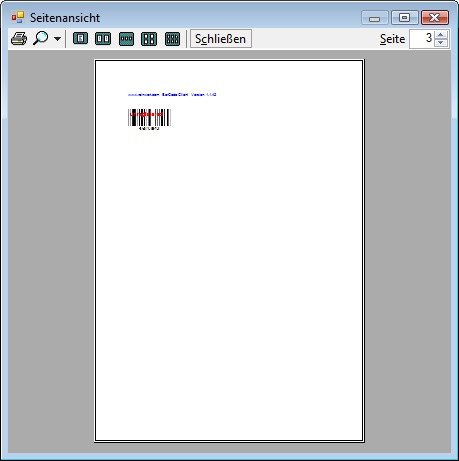This screenshot has height=461, width=459.
Task: Click the Seite page number field
Action: click(x=422, y=39)
